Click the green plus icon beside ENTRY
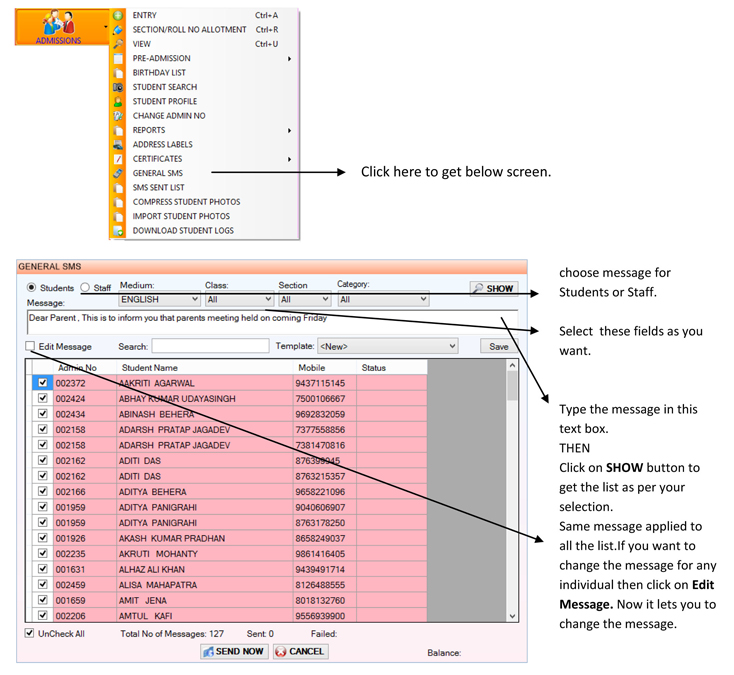The width and height of the screenshot is (734, 675). 118,15
